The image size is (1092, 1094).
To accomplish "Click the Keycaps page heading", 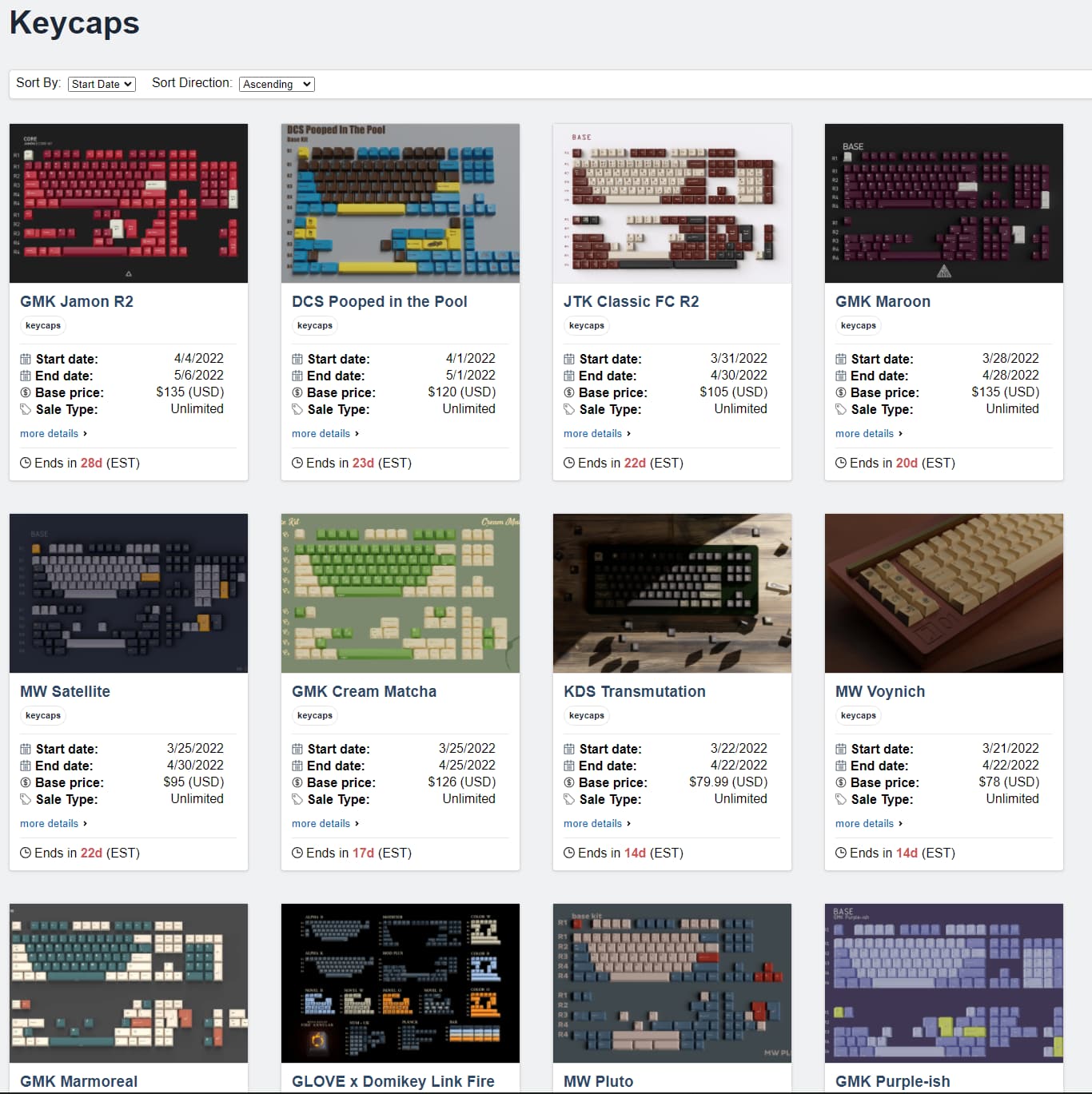I will pyautogui.click(x=74, y=22).
